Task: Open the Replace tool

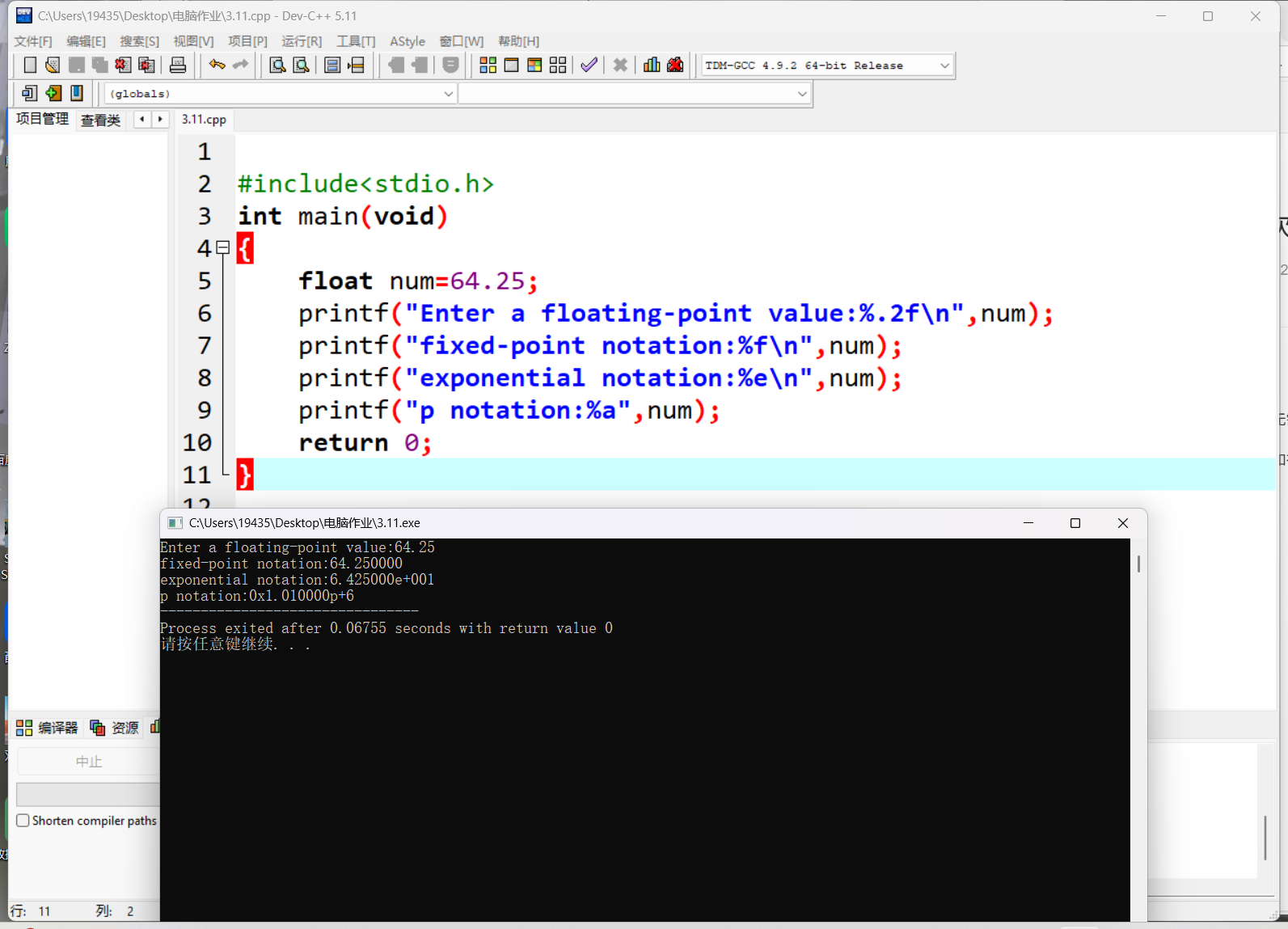Action: [301, 65]
